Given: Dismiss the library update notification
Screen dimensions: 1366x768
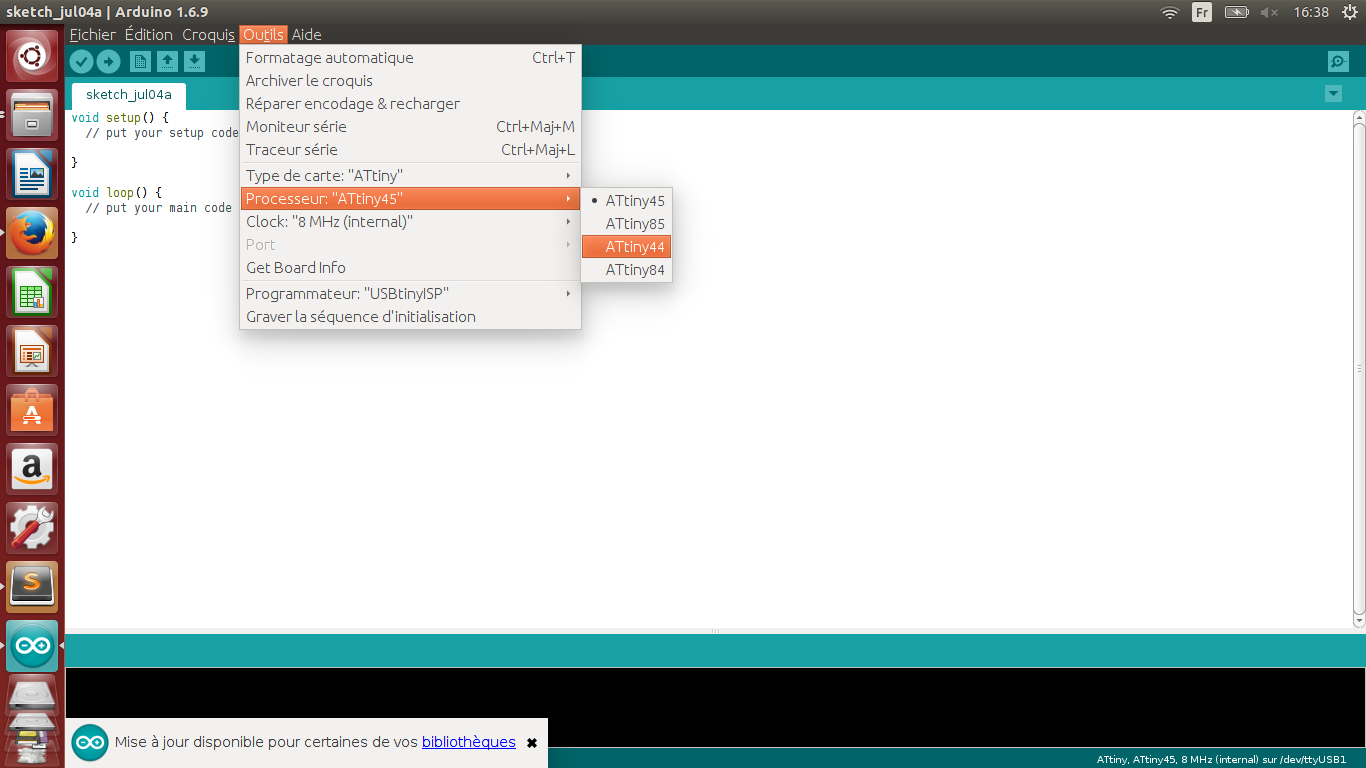Looking at the screenshot, I should 532,743.
